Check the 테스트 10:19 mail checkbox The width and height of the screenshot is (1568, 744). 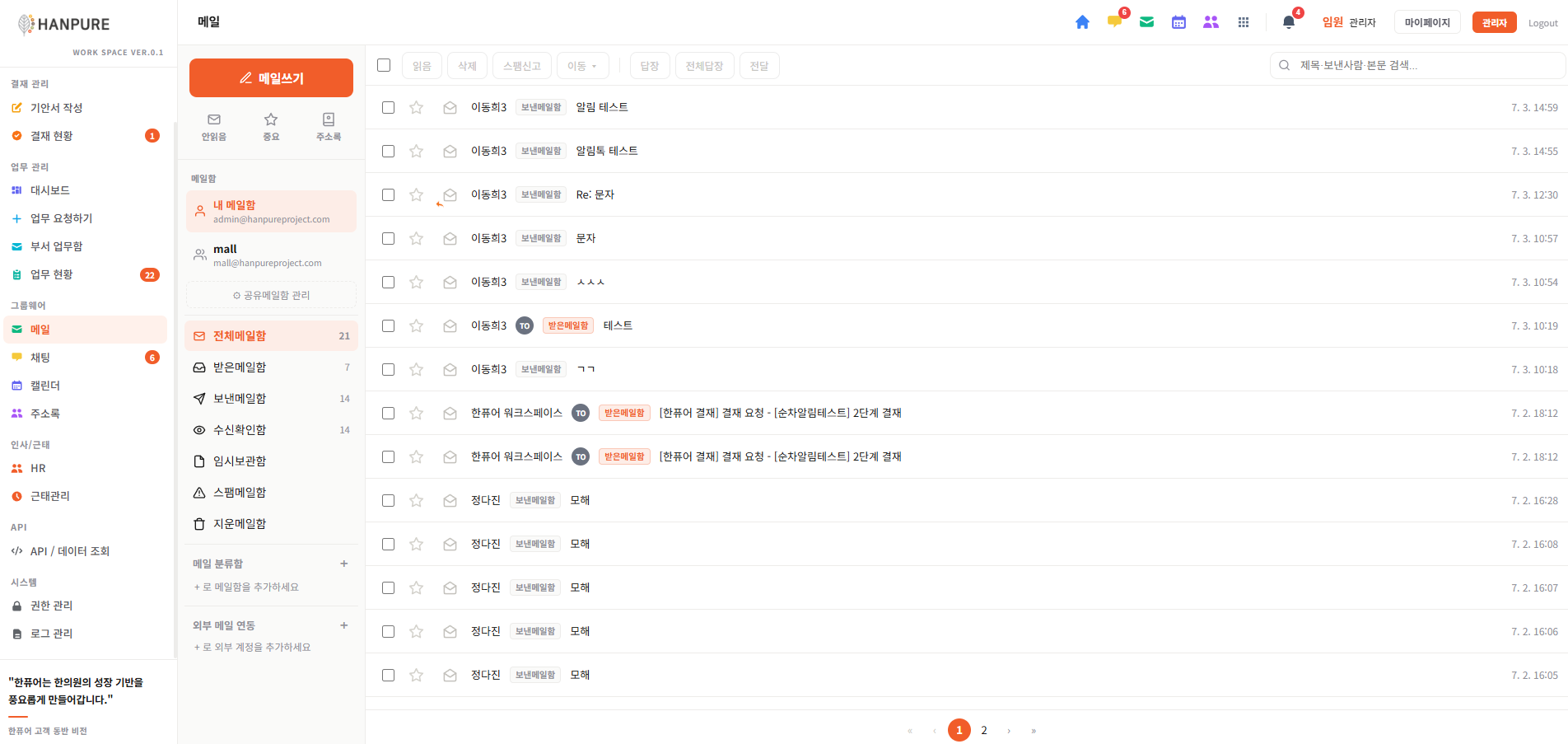click(388, 325)
